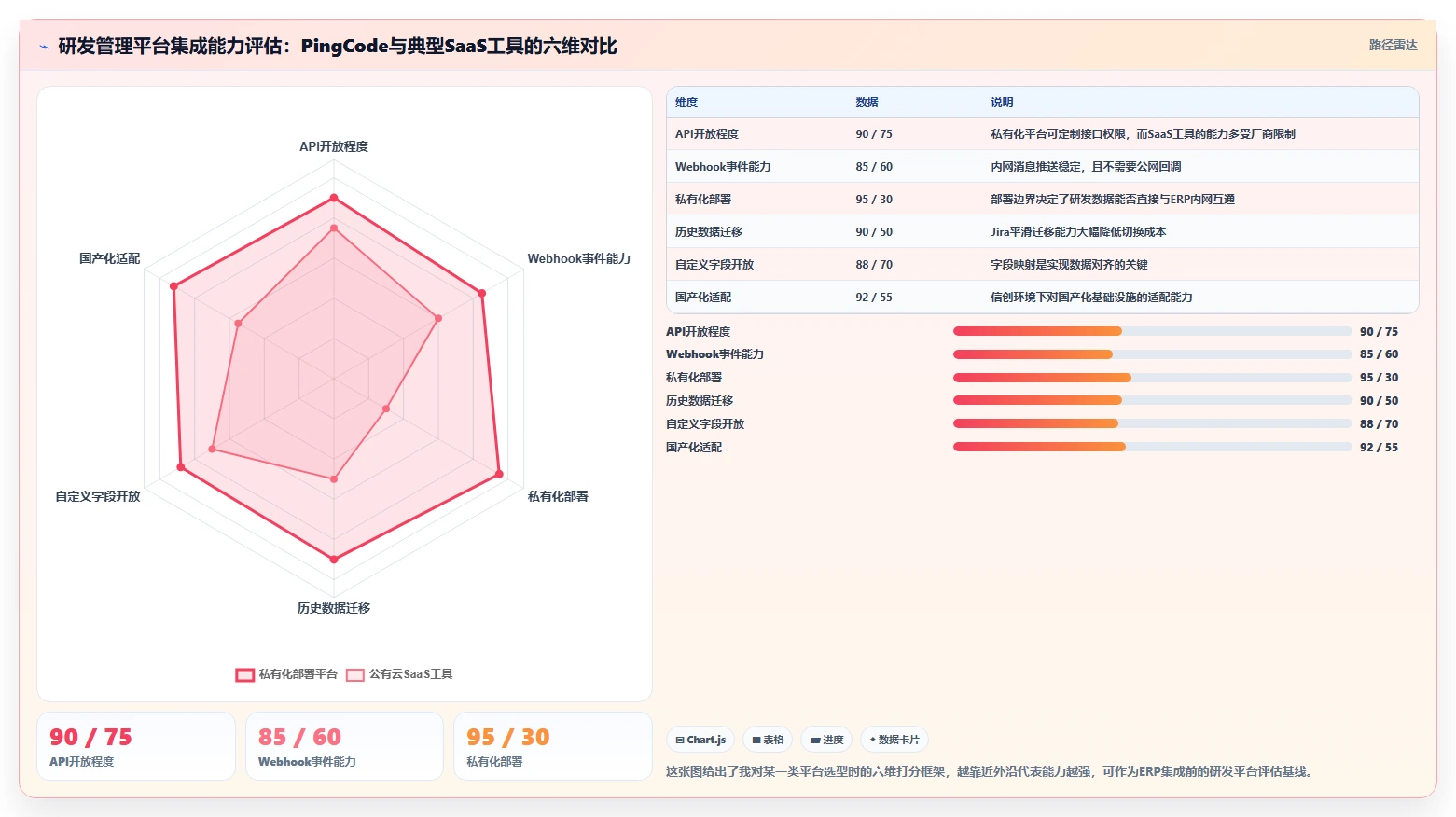
Task: Select the inner SaaS point on the API开放程度 axis
Action: (334, 228)
